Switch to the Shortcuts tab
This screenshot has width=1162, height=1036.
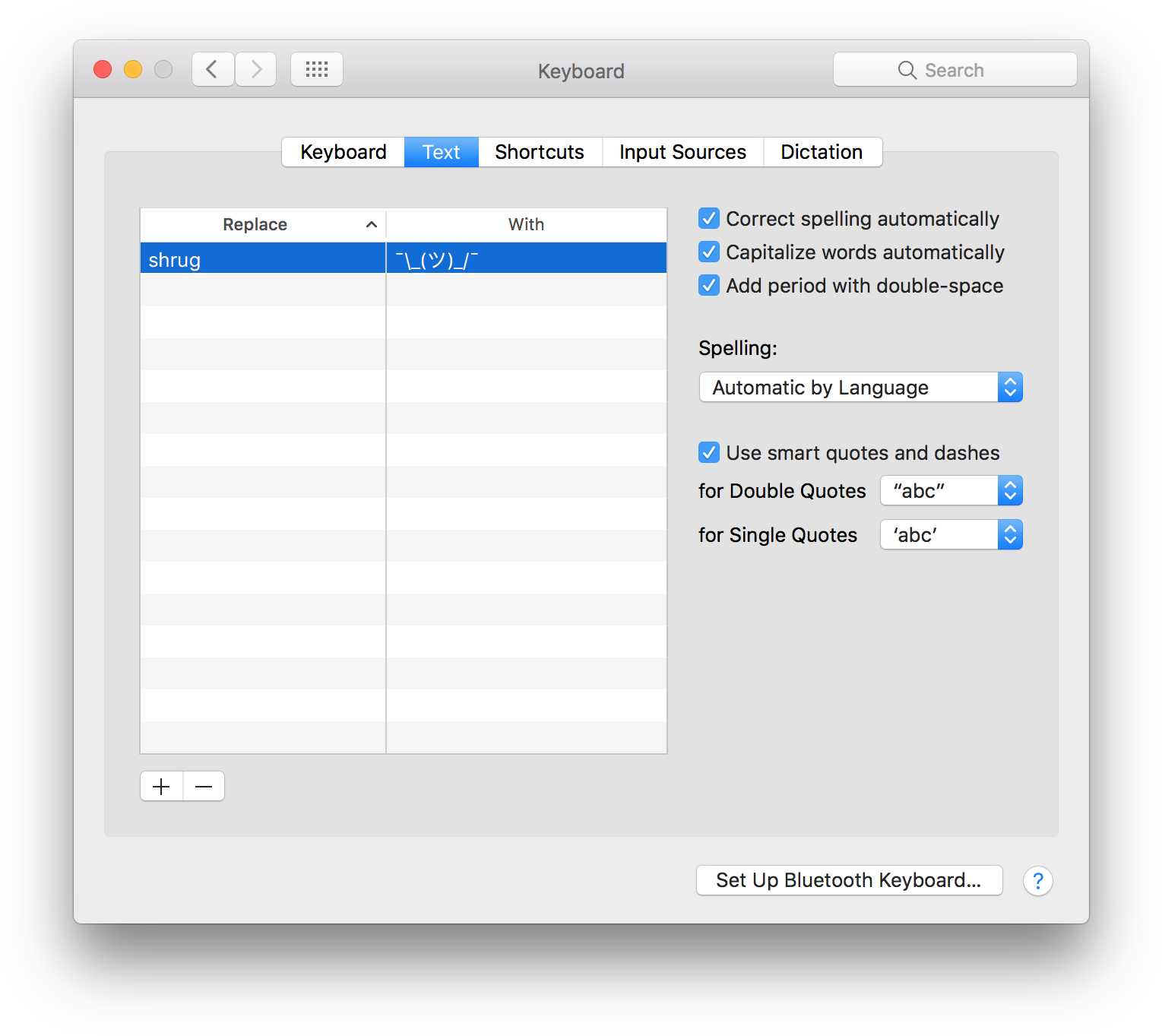[x=540, y=152]
